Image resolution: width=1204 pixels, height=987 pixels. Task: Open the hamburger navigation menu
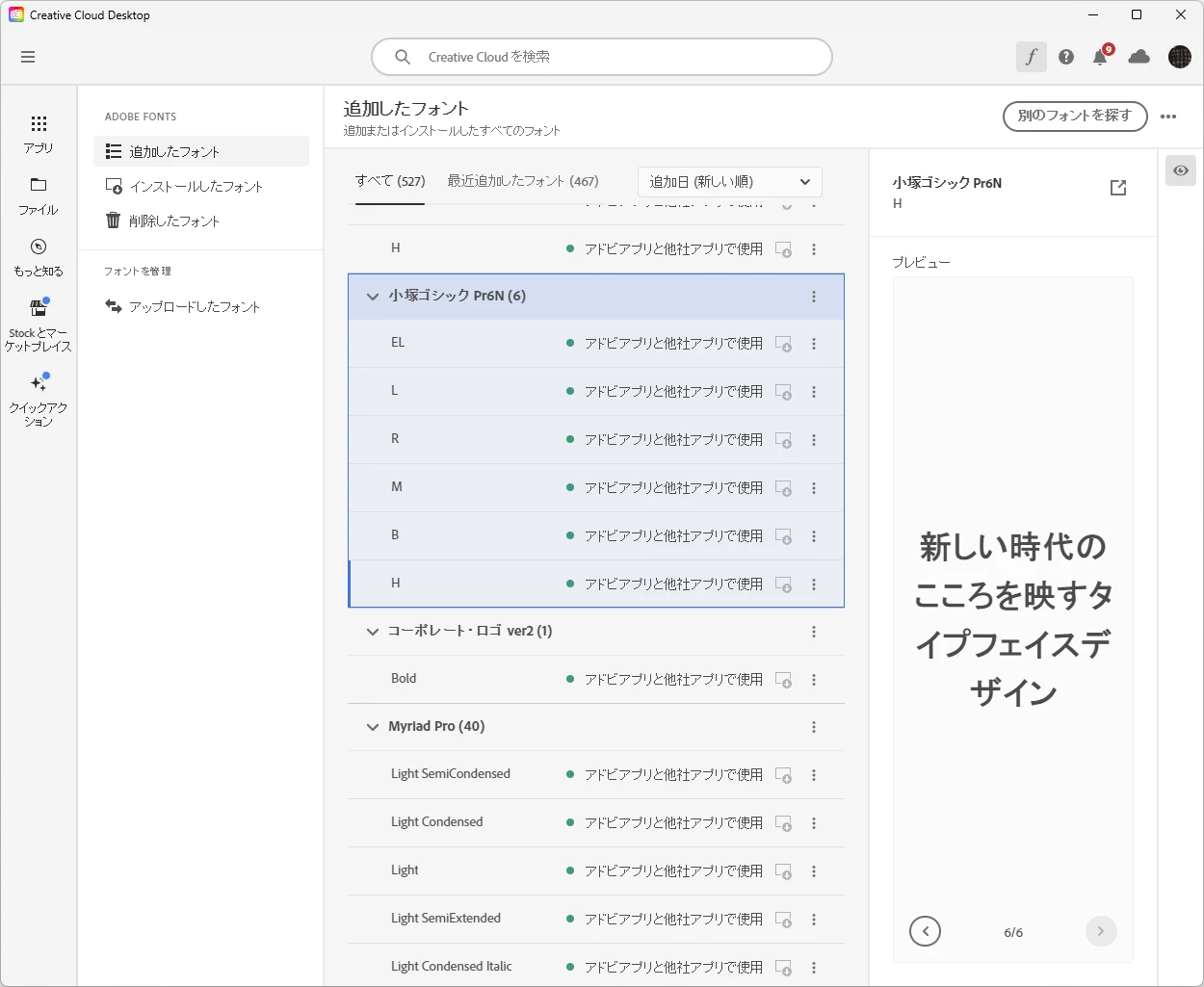(28, 57)
